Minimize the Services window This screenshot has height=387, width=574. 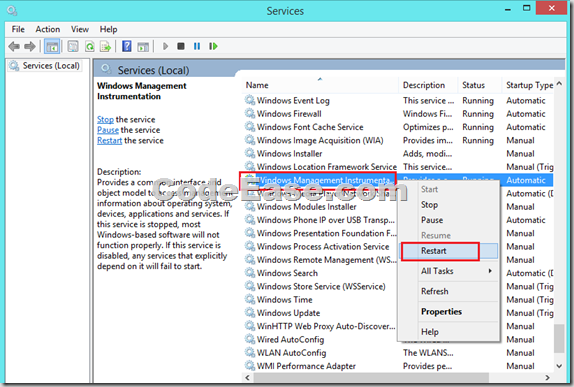(x=508, y=9)
